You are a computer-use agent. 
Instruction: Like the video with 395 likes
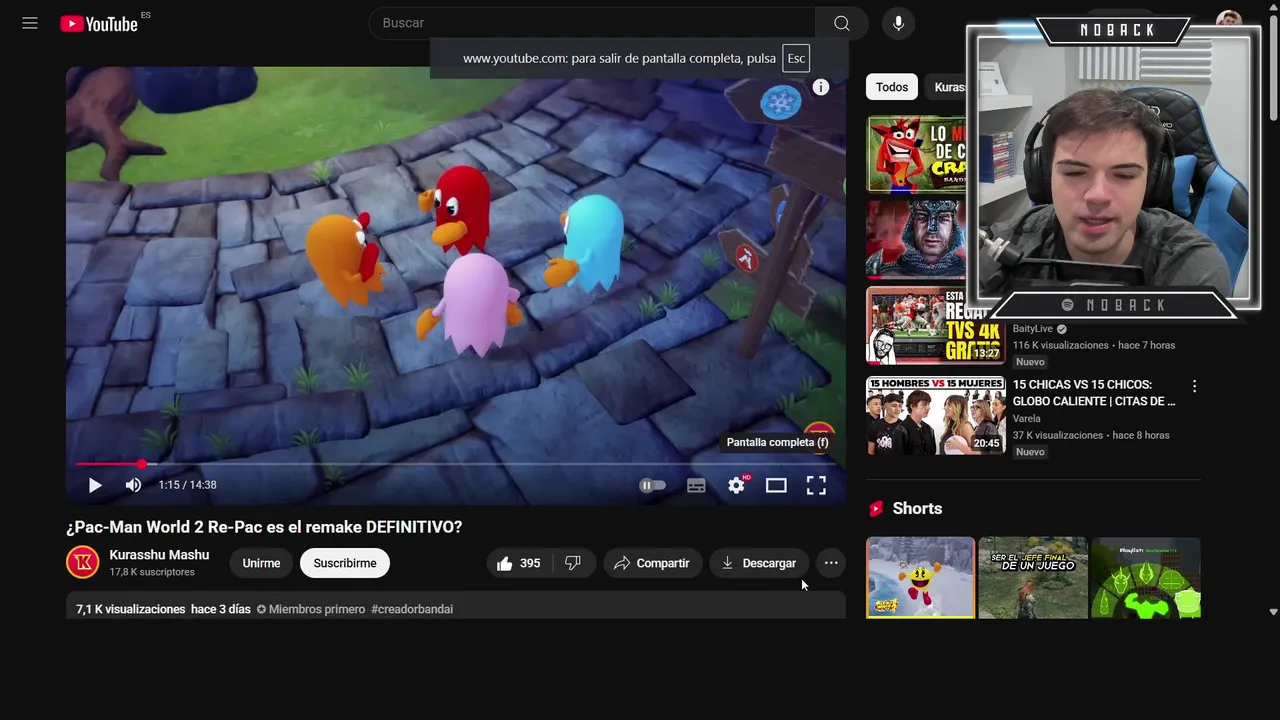click(x=519, y=563)
